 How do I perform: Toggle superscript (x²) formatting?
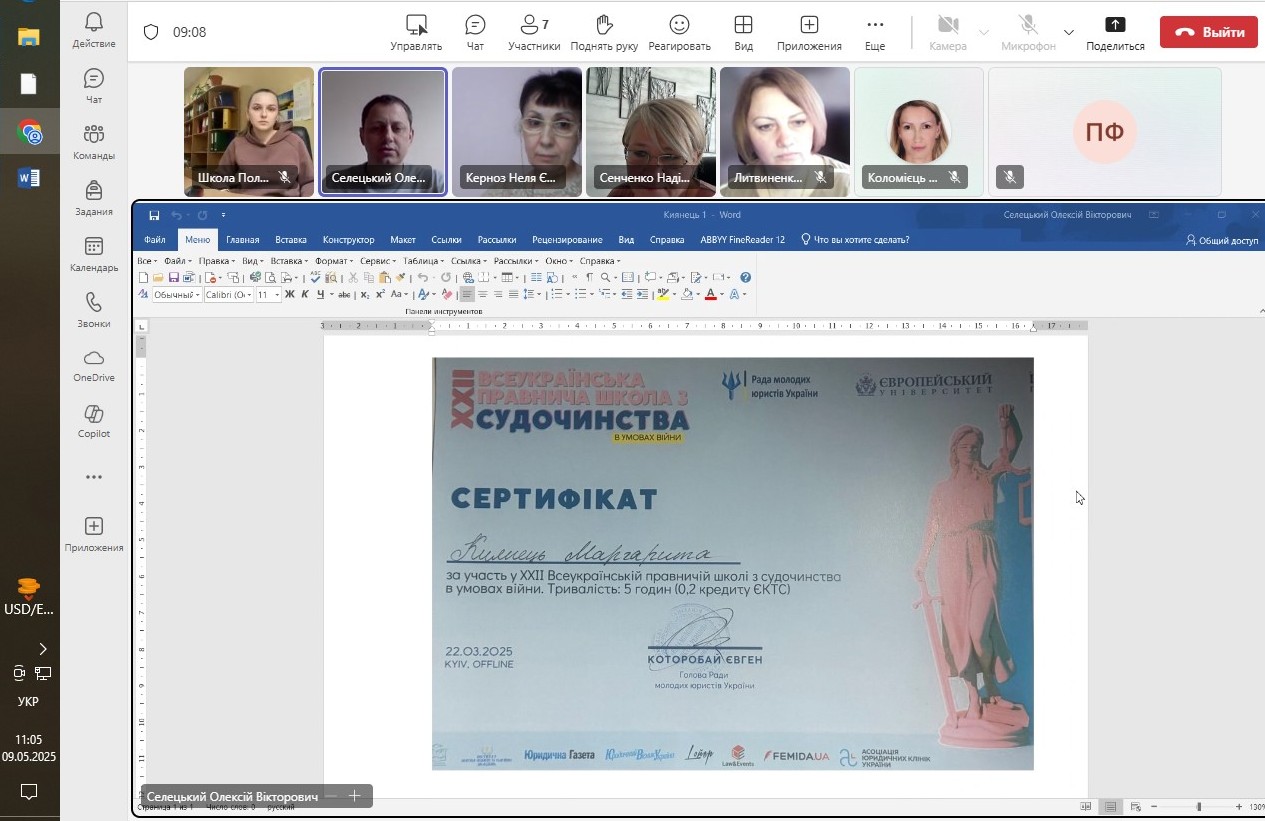tap(380, 294)
